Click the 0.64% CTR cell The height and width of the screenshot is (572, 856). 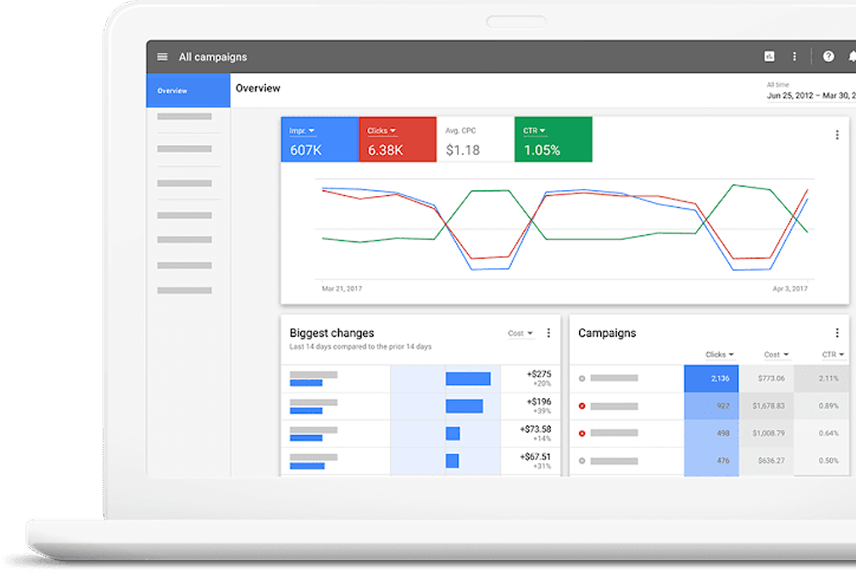(x=822, y=433)
